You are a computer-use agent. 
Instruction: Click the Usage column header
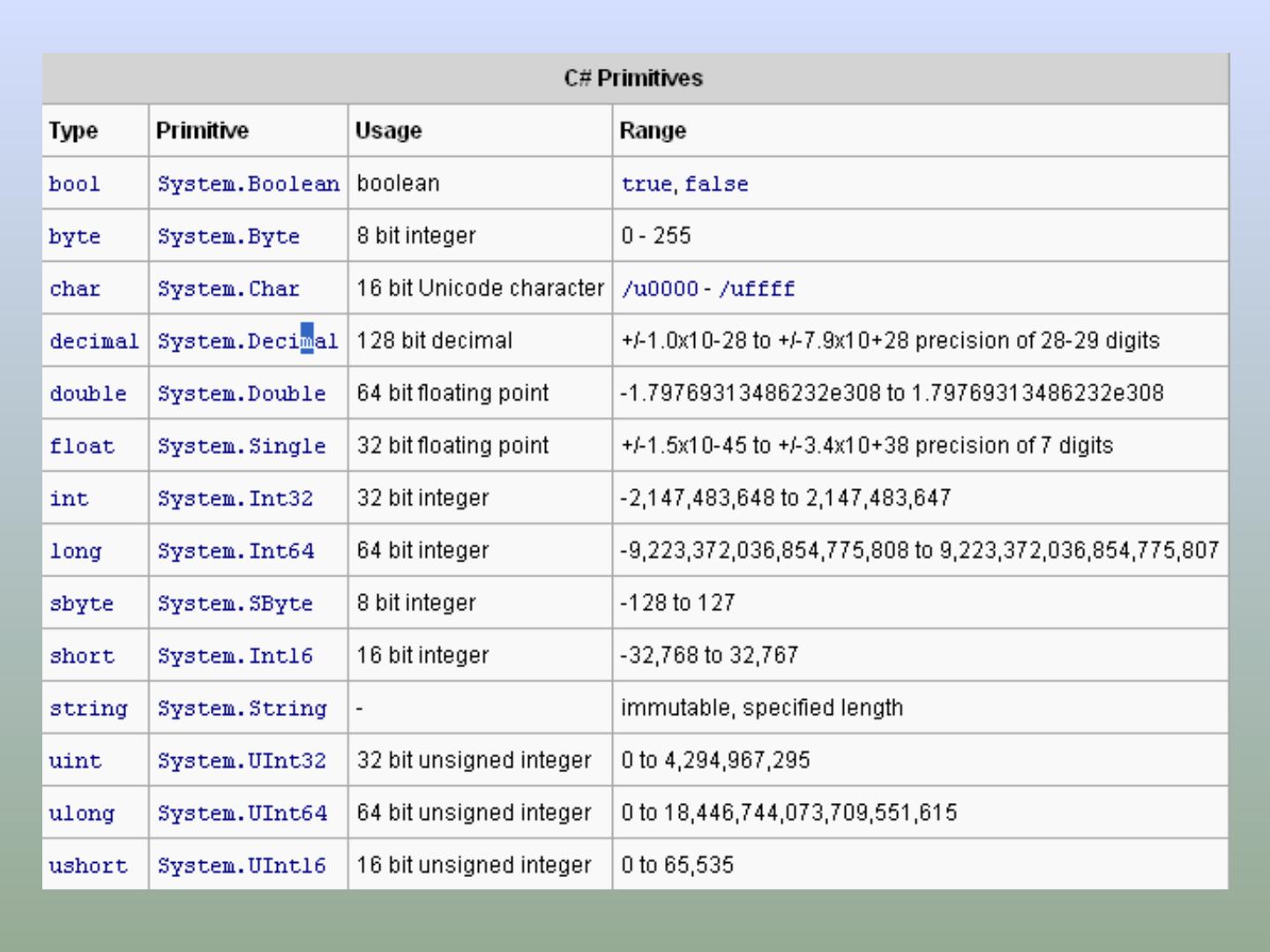tap(388, 130)
